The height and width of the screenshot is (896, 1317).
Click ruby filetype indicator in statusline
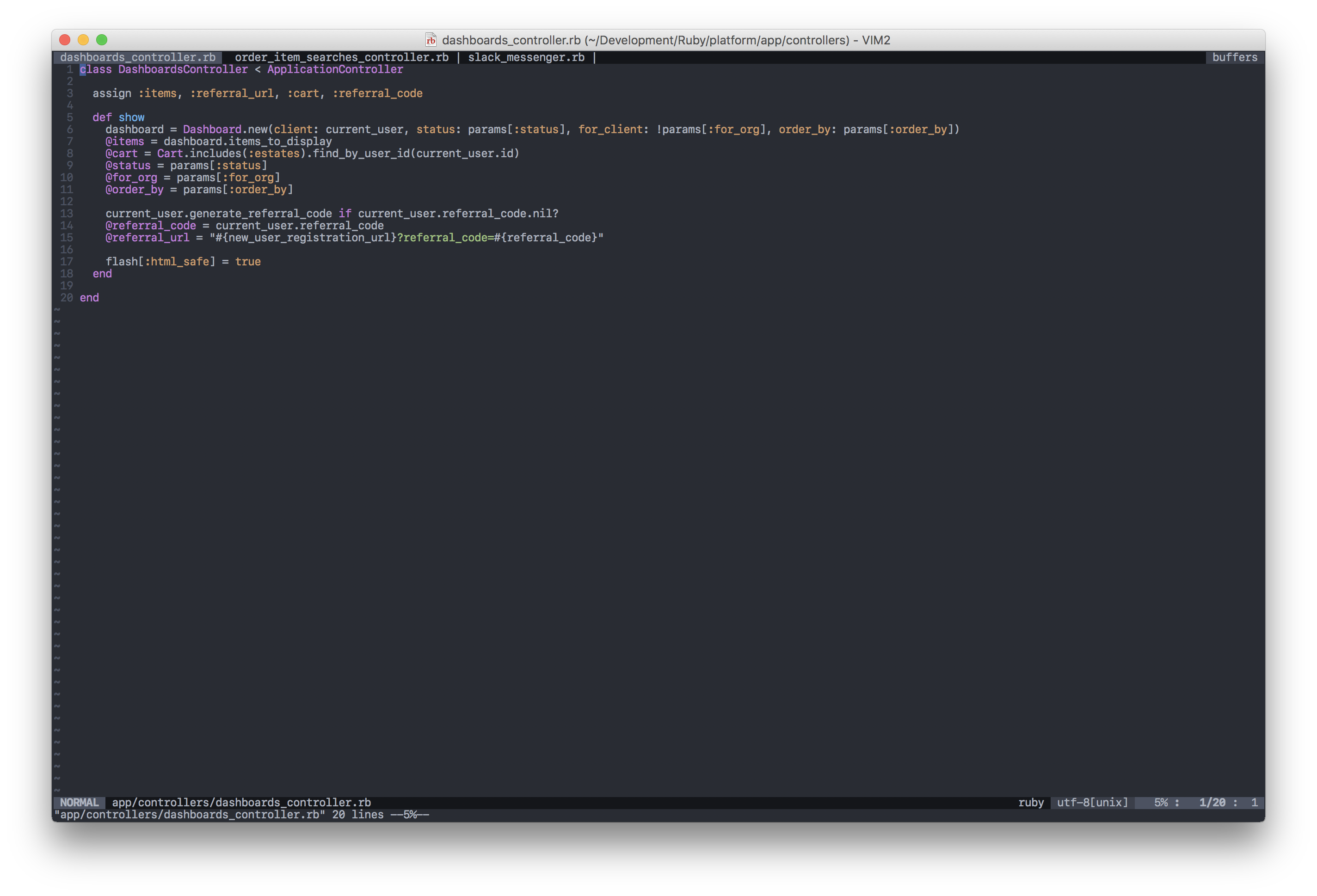pos(1030,803)
